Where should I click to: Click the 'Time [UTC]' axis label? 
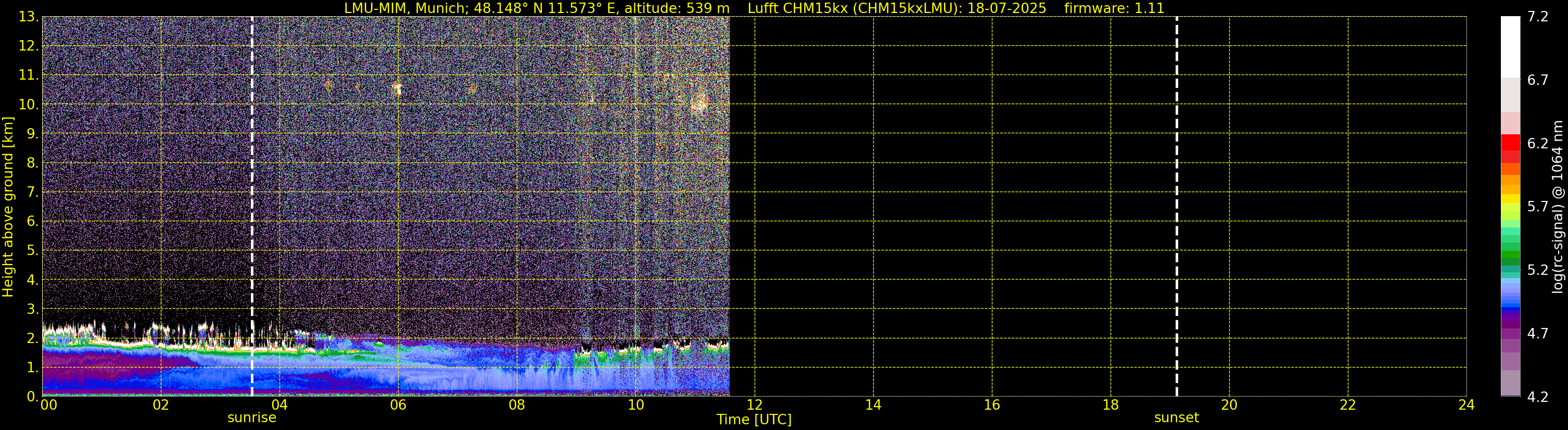tap(754, 419)
